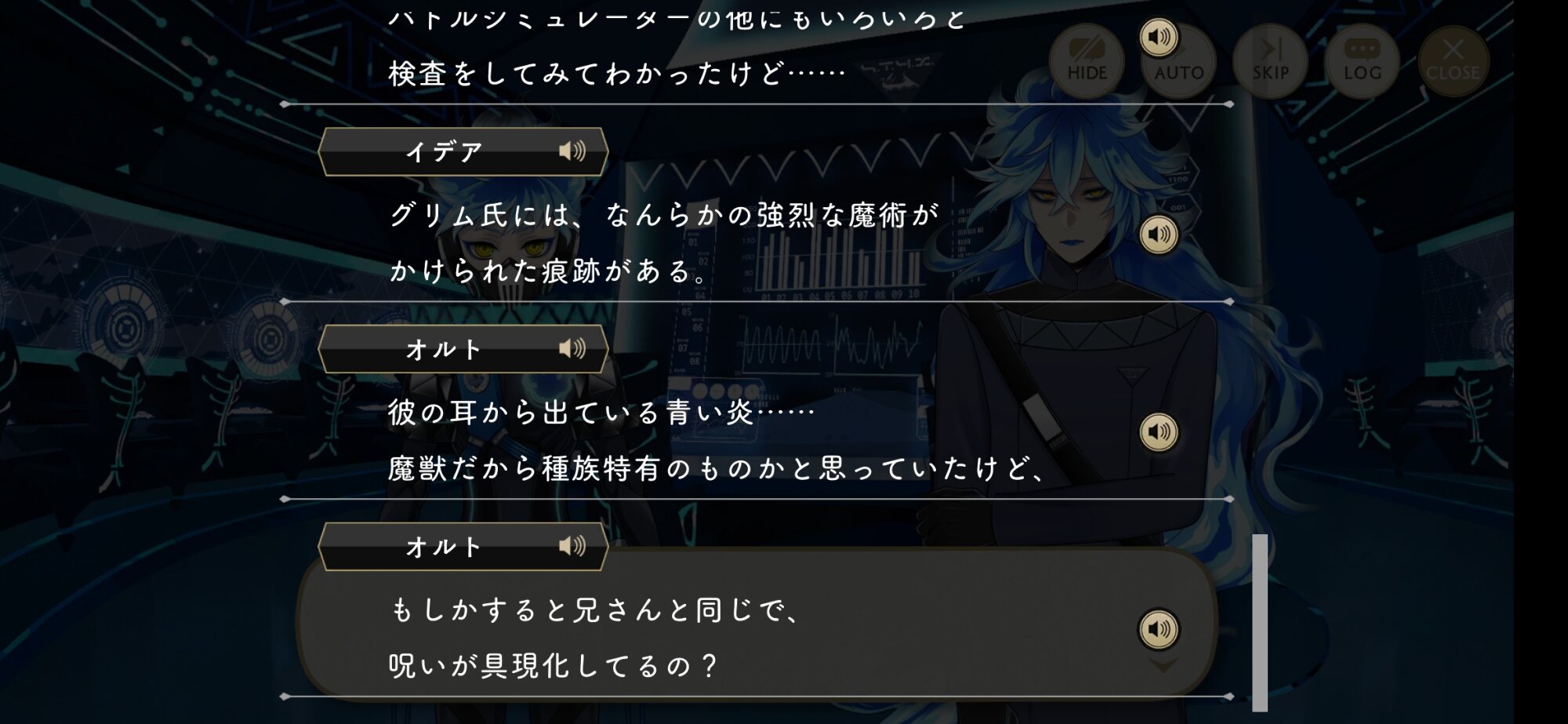Play voice for Idia's グリム氏 dialogue line

[1159, 234]
